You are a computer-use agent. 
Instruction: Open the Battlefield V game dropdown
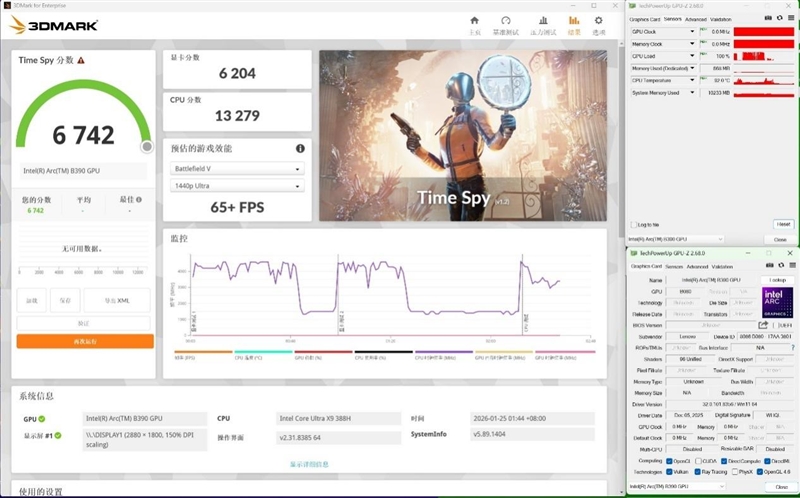[236, 168]
